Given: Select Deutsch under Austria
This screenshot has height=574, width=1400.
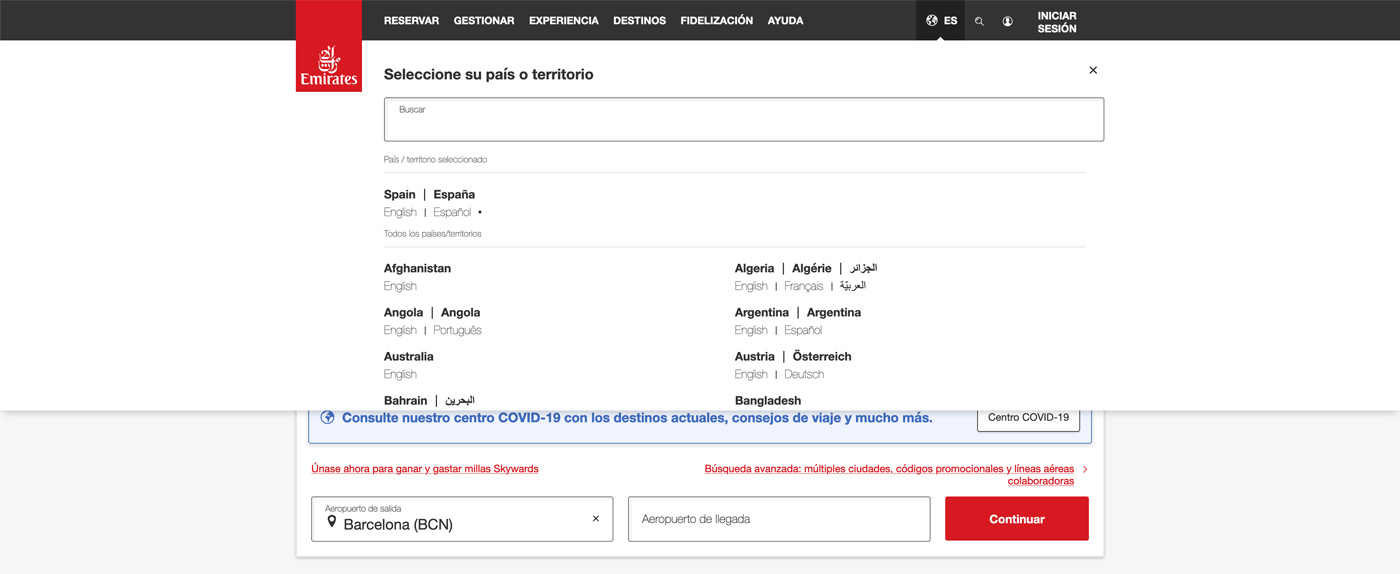Looking at the screenshot, I should click(804, 374).
